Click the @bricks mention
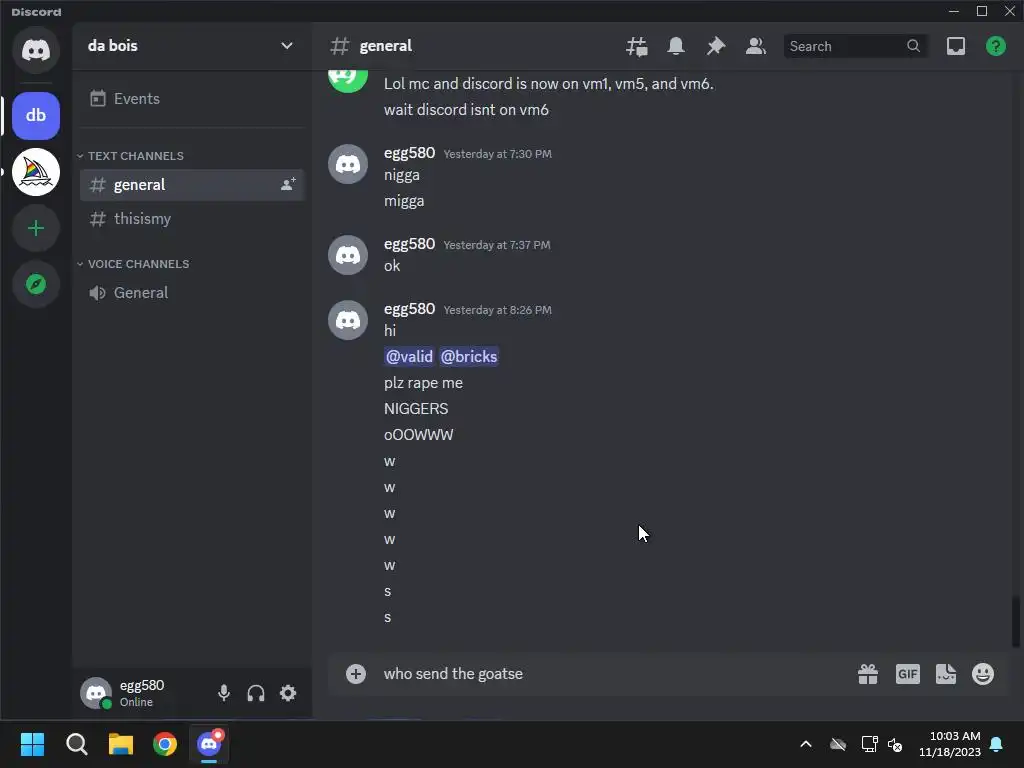Image resolution: width=1024 pixels, height=768 pixels. click(469, 357)
